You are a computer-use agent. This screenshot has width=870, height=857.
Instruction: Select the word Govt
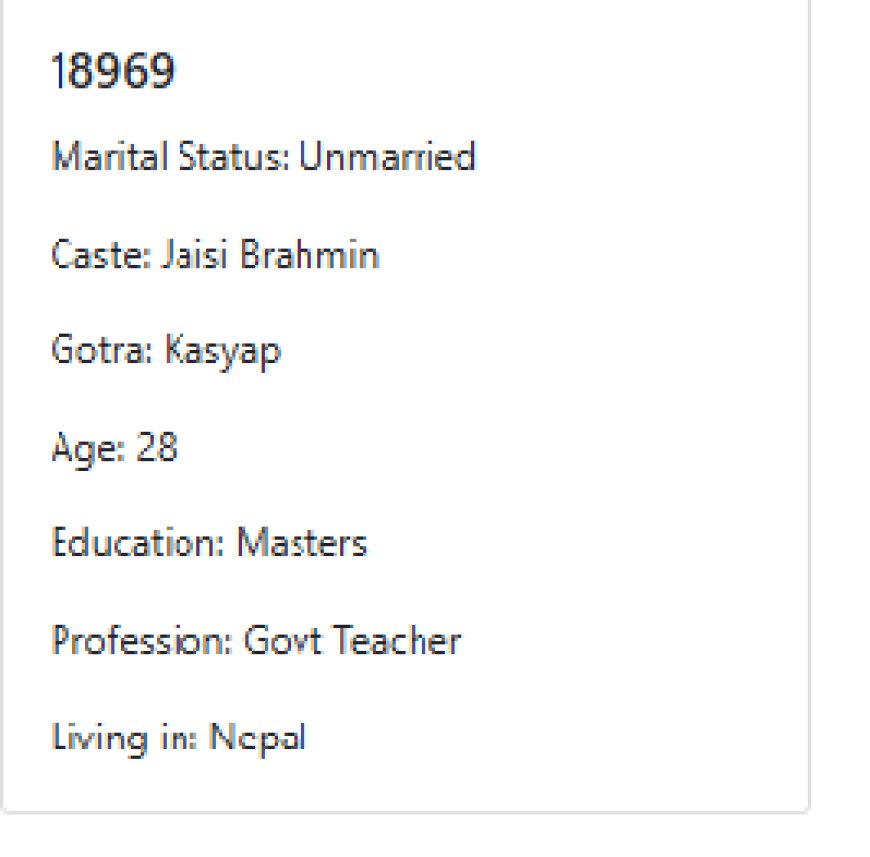coord(282,640)
